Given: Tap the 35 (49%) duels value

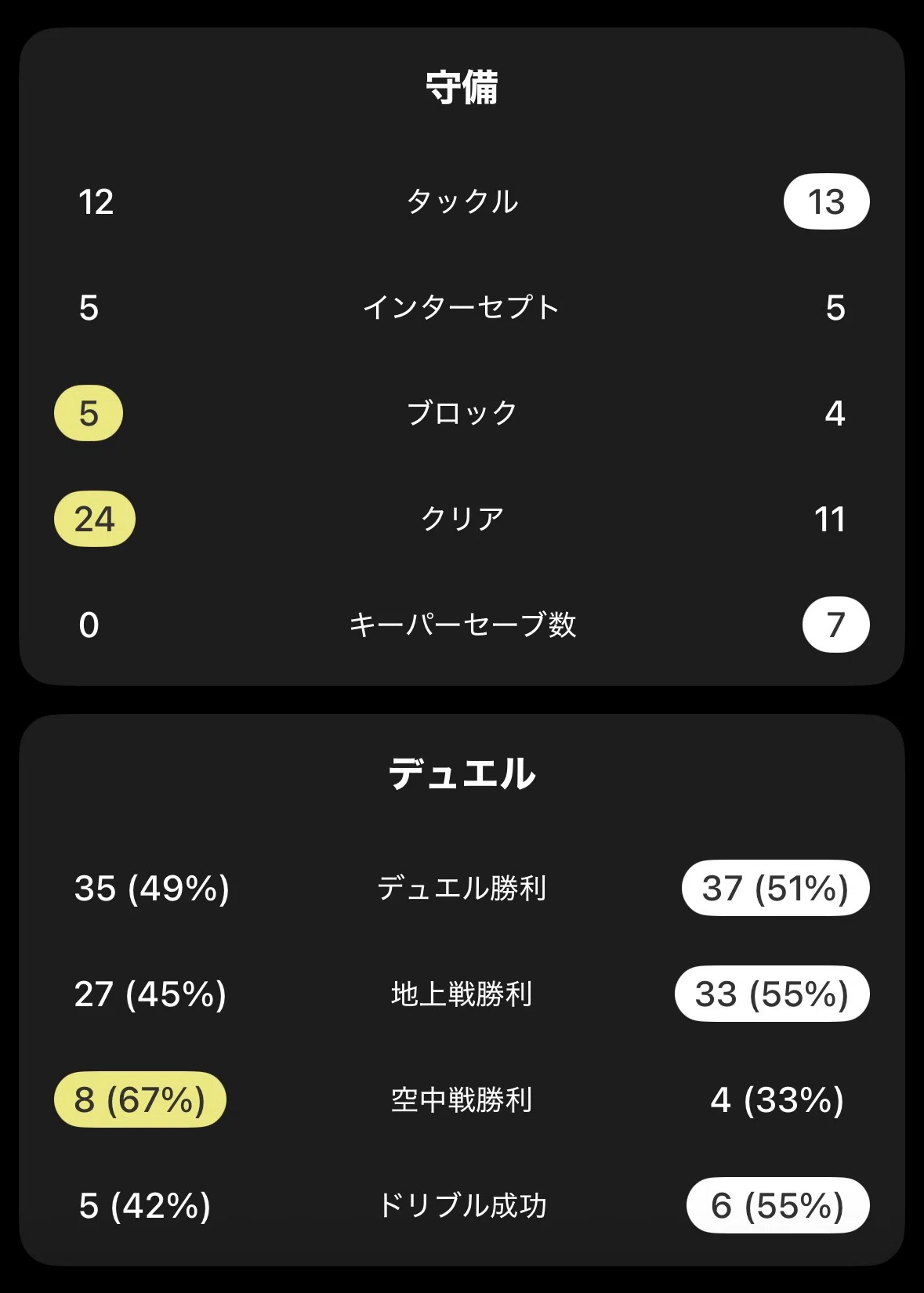Looking at the screenshot, I should coord(152,888).
